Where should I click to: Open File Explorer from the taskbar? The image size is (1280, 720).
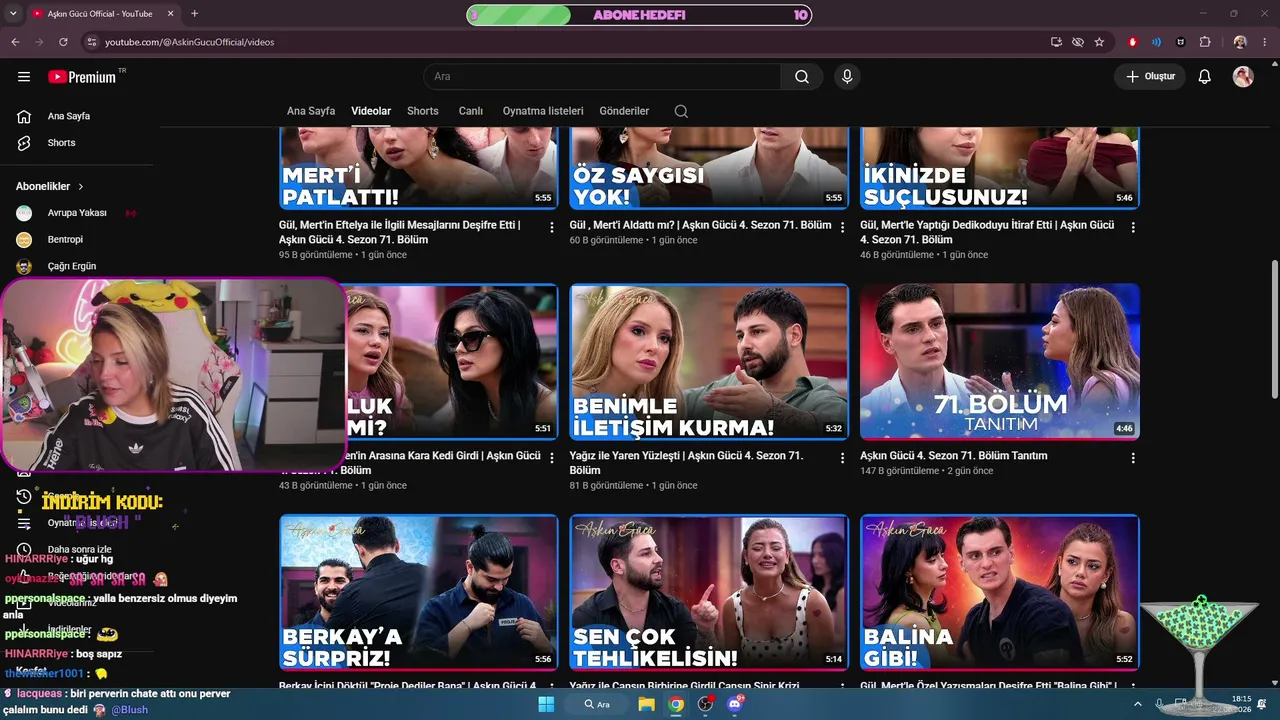tap(646, 704)
